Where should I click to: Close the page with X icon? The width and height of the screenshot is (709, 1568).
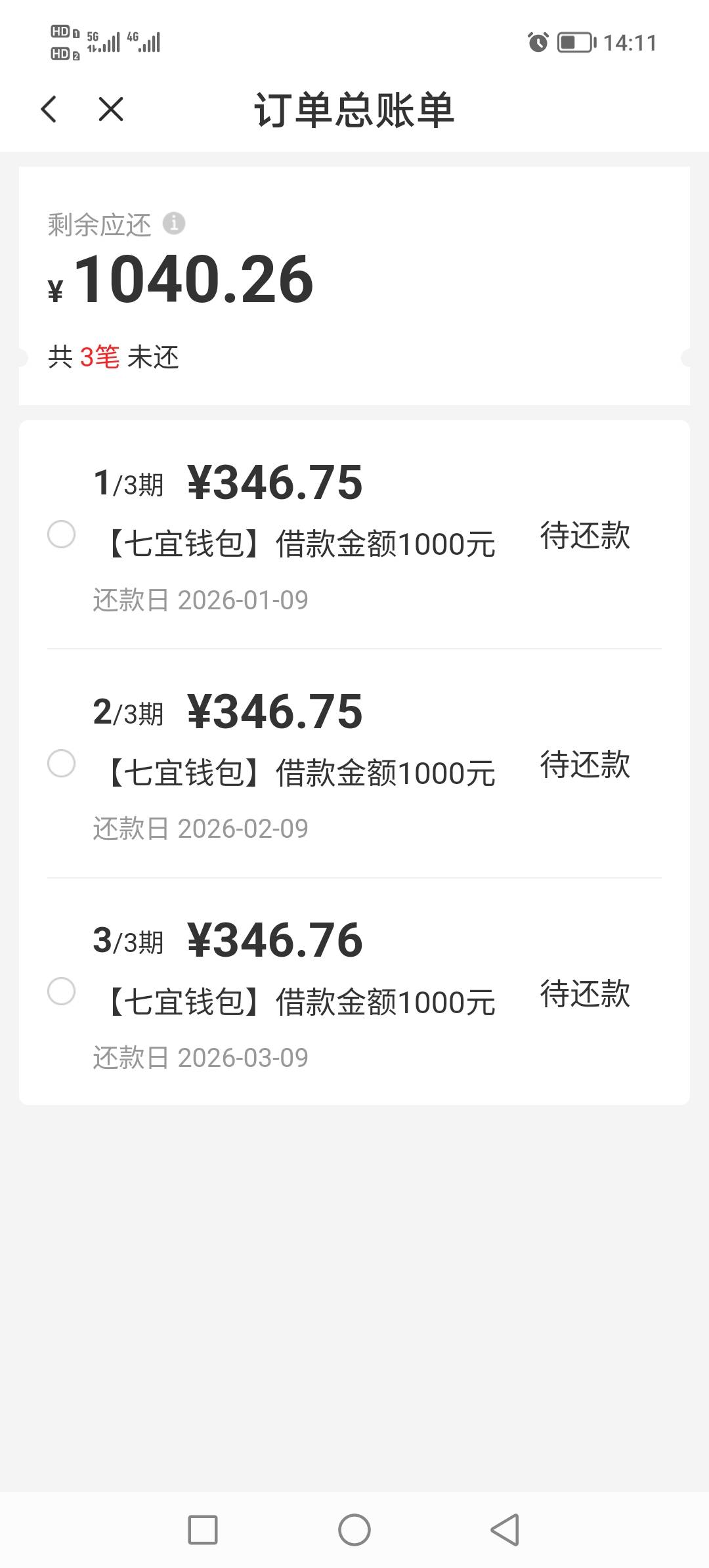pos(110,109)
